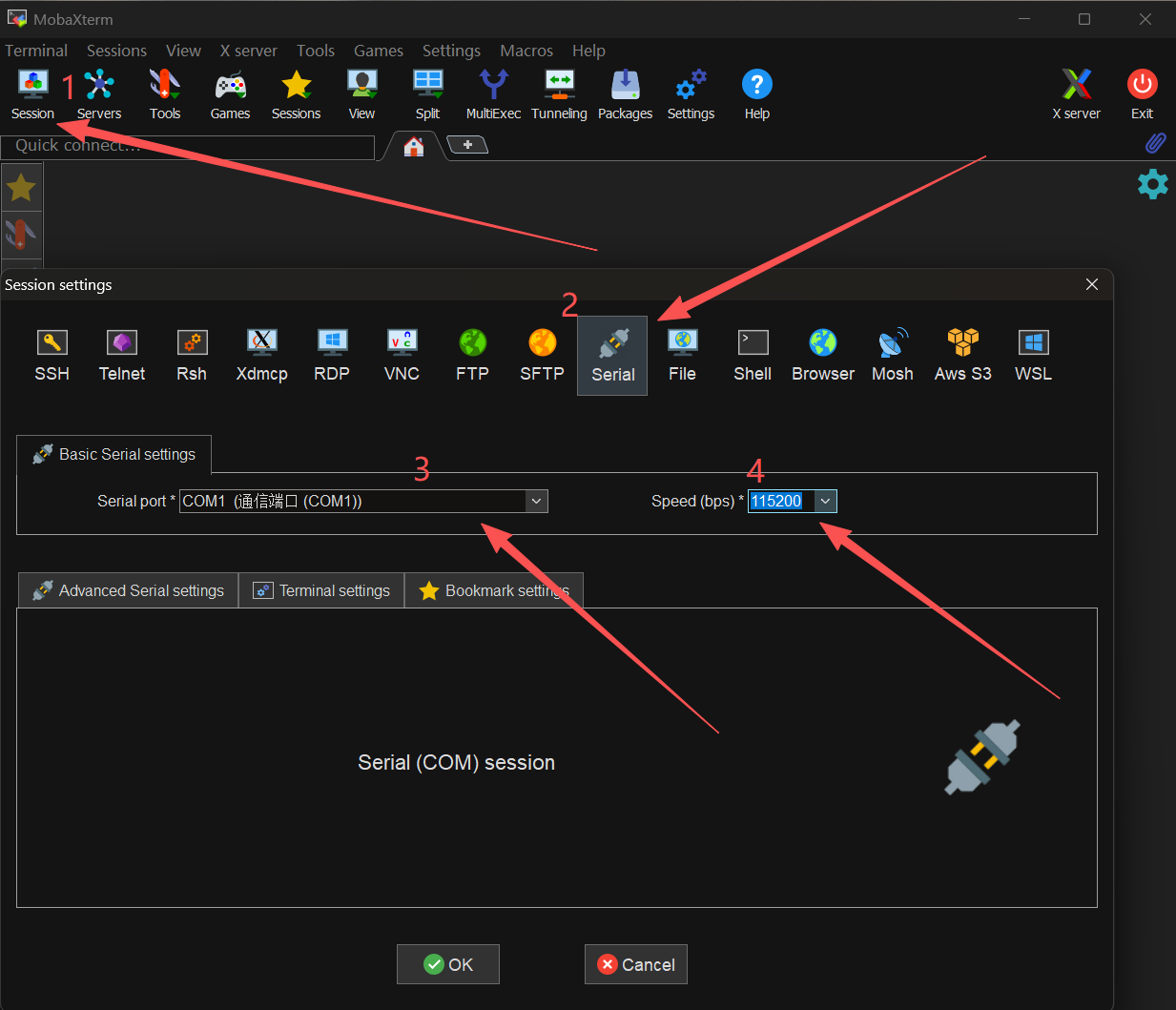The width and height of the screenshot is (1176, 1010).
Task: Choose the Xdmcp session type
Action: [x=262, y=355]
